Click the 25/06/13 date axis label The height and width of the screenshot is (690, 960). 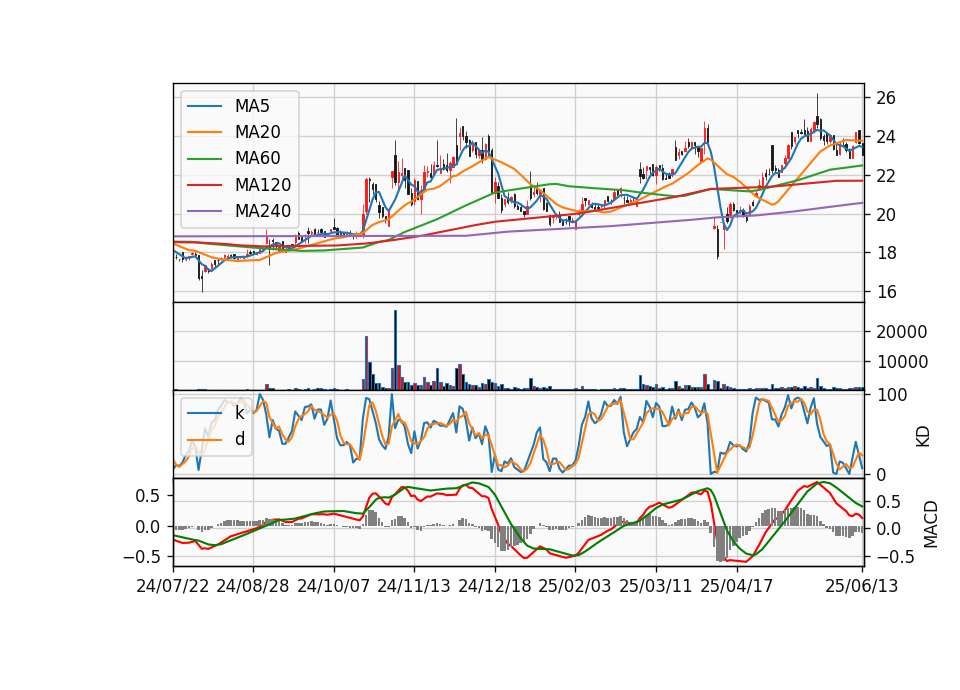tap(861, 586)
